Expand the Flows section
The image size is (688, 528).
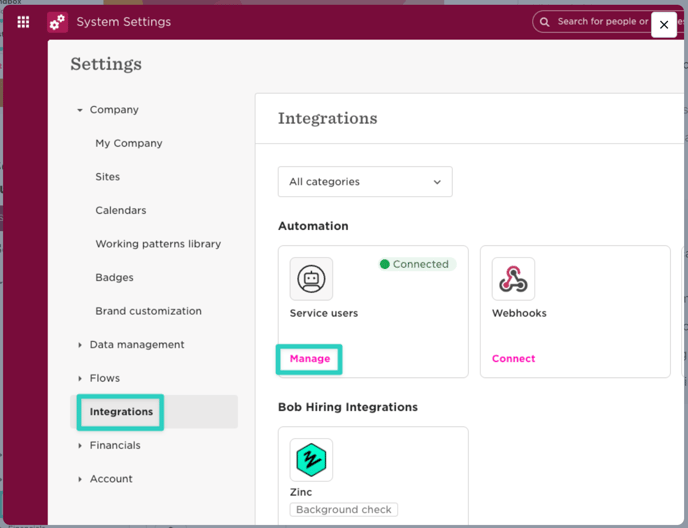(x=80, y=378)
